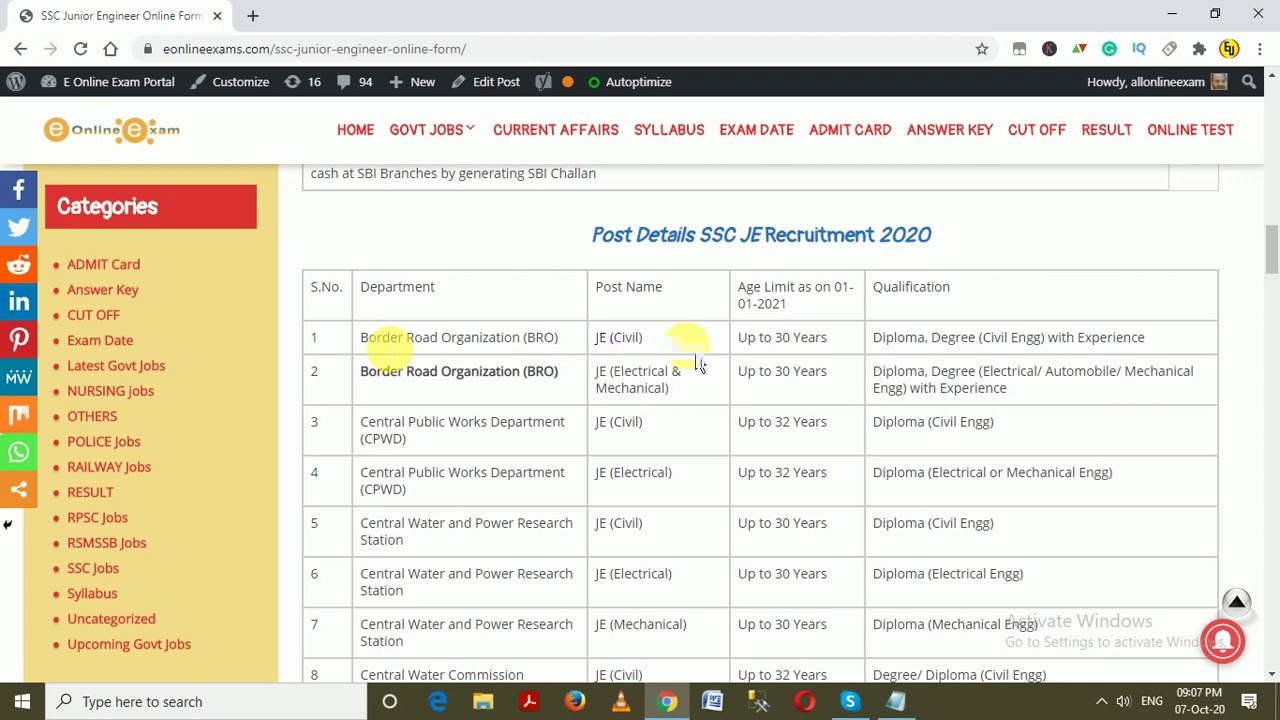Open E Online Exam Portal dashboard link
The width and height of the screenshot is (1280, 720).
click(108, 82)
